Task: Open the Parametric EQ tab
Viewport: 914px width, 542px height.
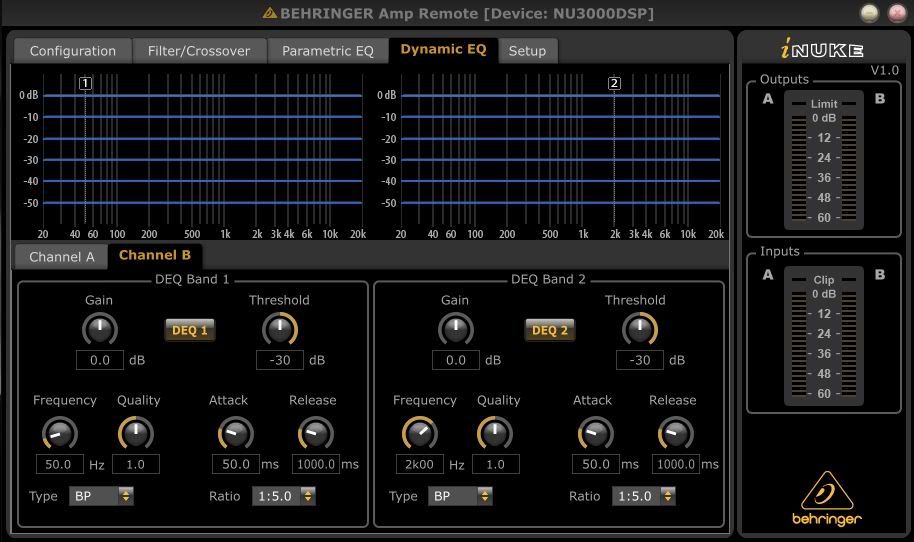Action: (x=328, y=51)
